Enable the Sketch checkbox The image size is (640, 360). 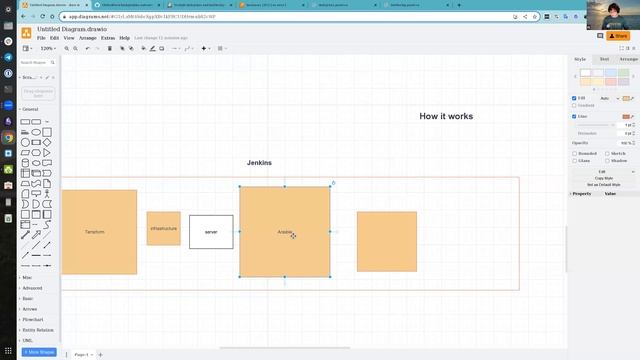[607, 153]
